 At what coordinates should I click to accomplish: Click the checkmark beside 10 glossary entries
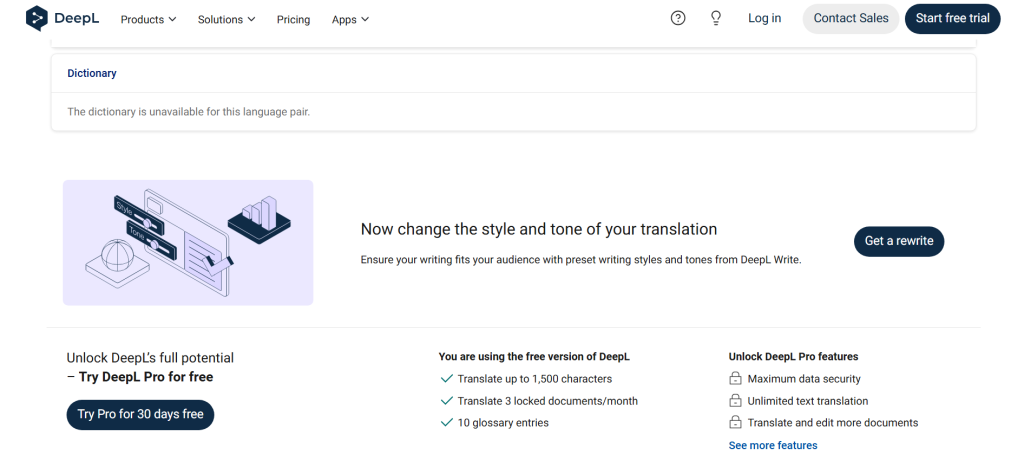click(447, 423)
